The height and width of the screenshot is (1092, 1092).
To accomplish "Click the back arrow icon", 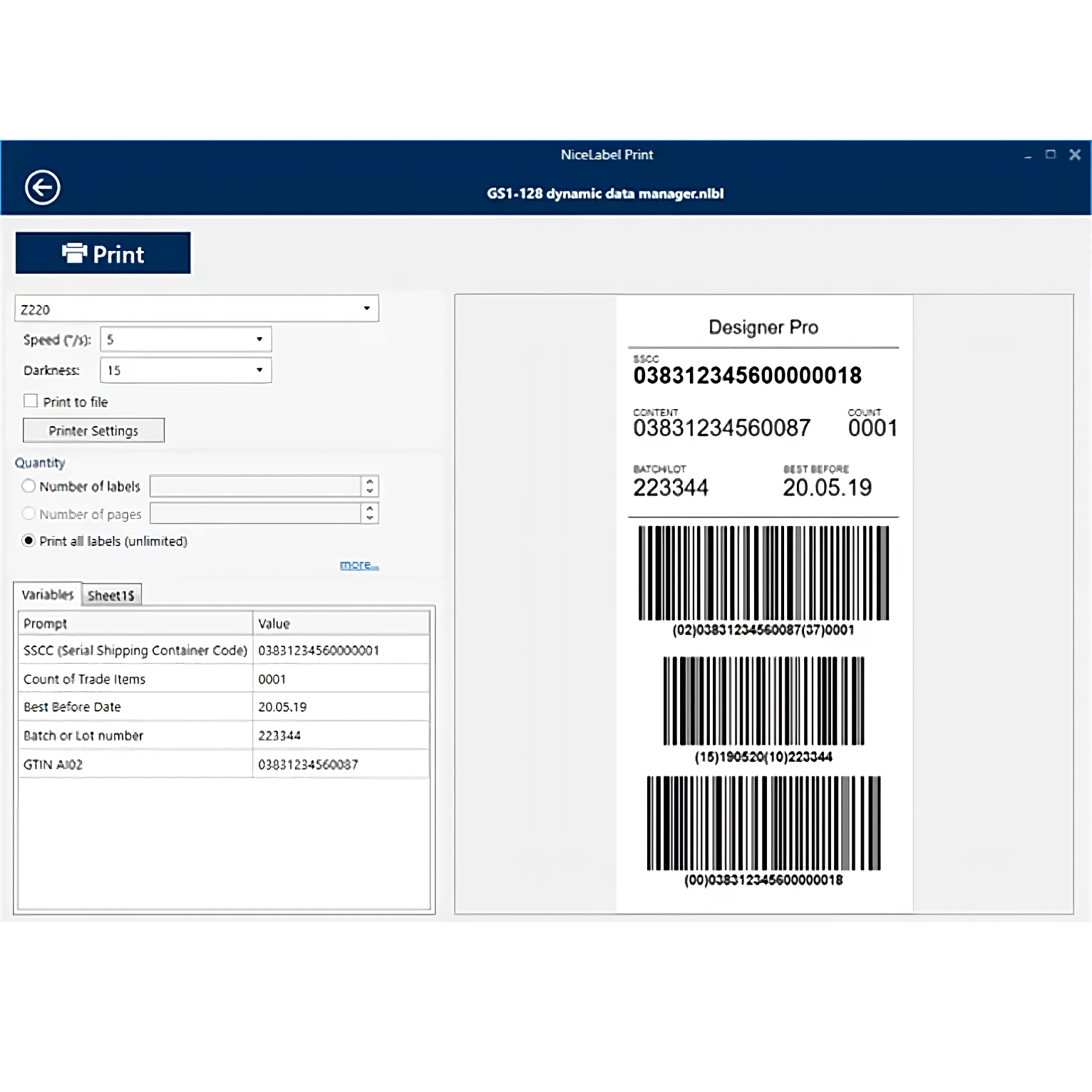I will click(43, 187).
